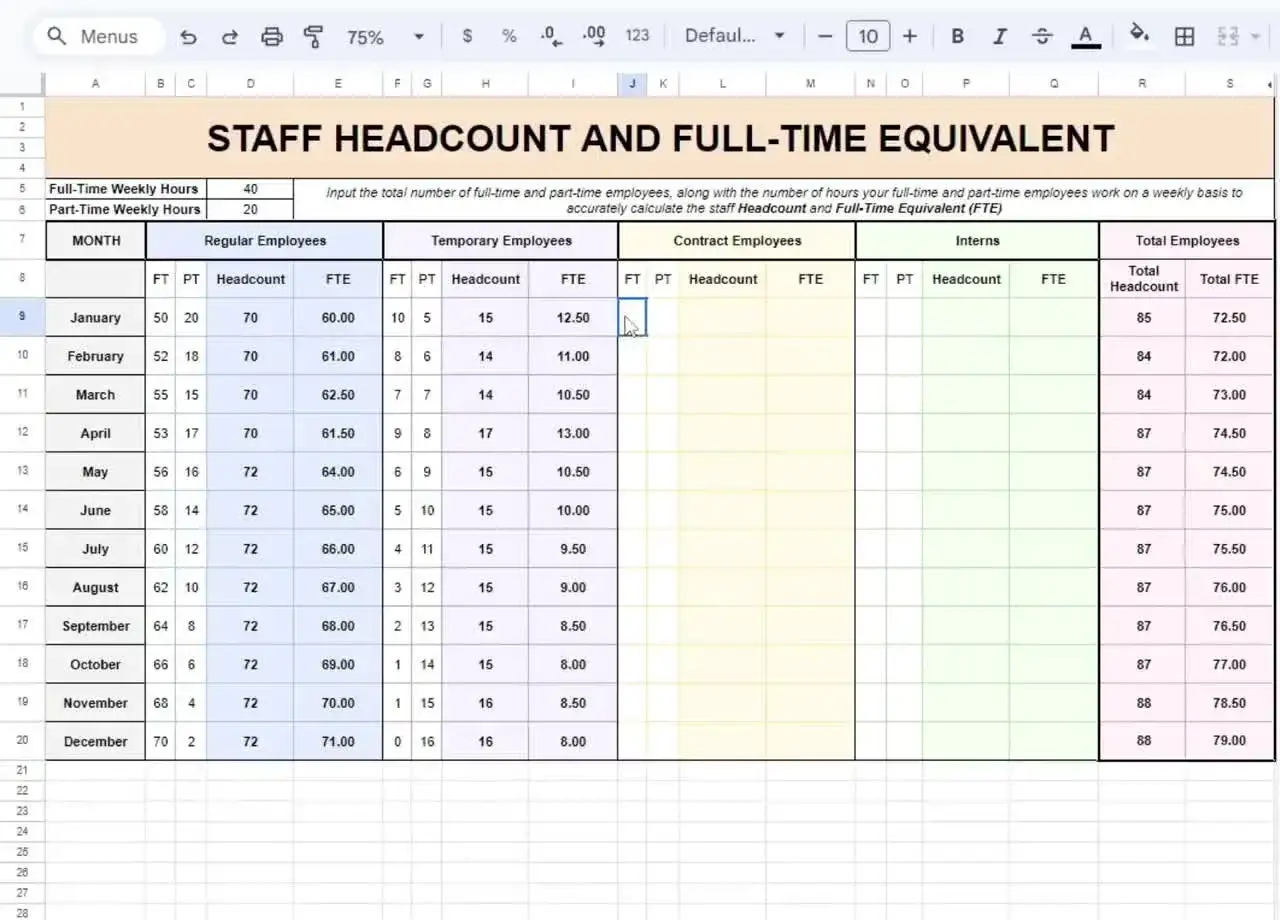Click March temporary FTE 10.50

click(x=573, y=395)
